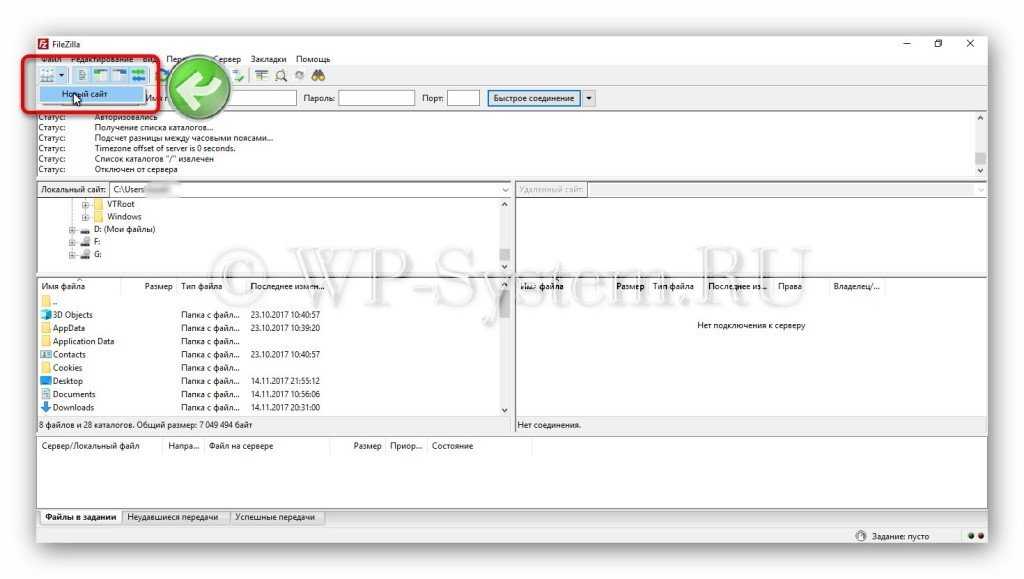Click the message log vertical scrollbar

pos(980,145)
